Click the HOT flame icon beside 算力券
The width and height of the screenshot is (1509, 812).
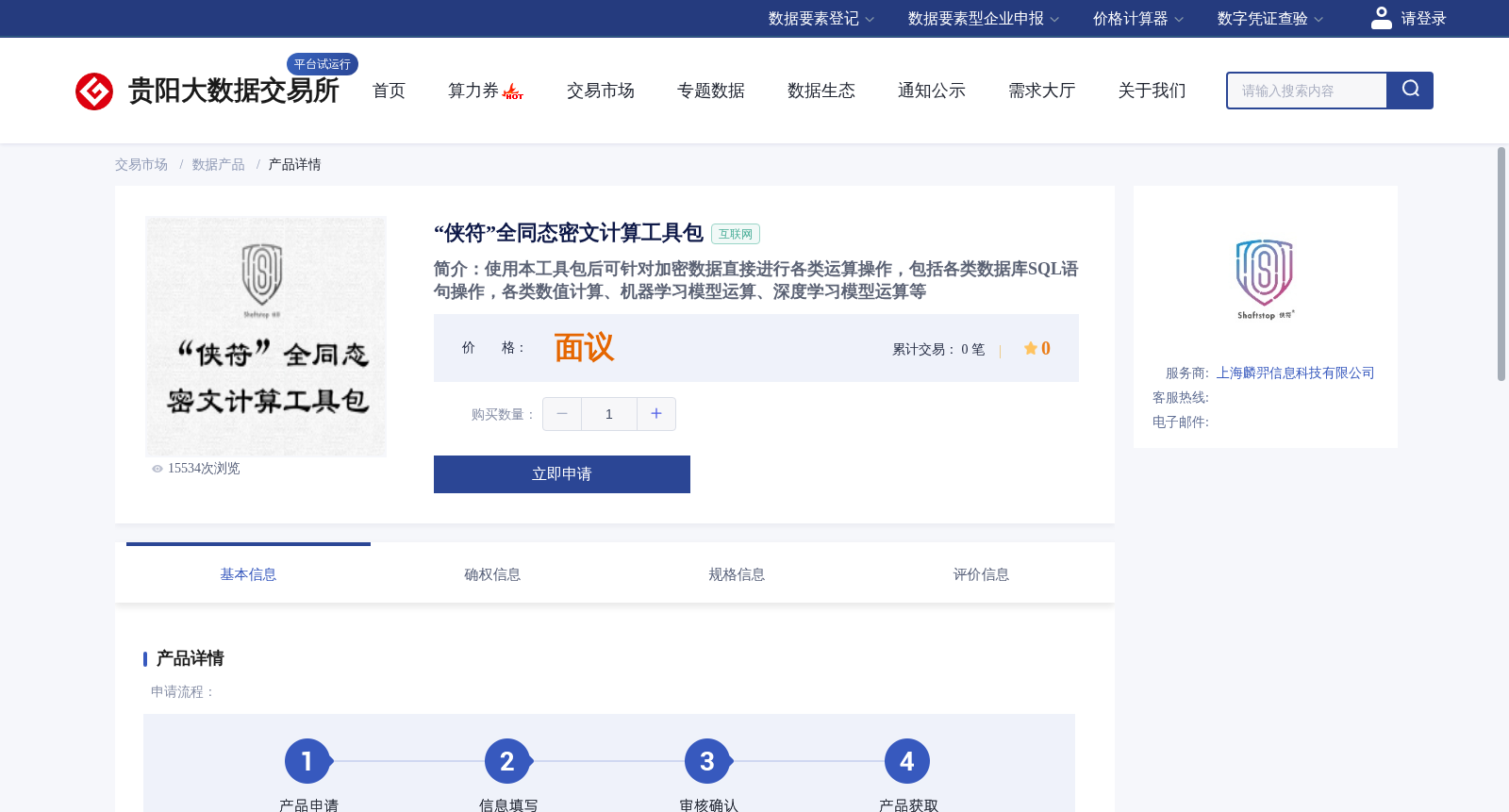coord(513,91)
